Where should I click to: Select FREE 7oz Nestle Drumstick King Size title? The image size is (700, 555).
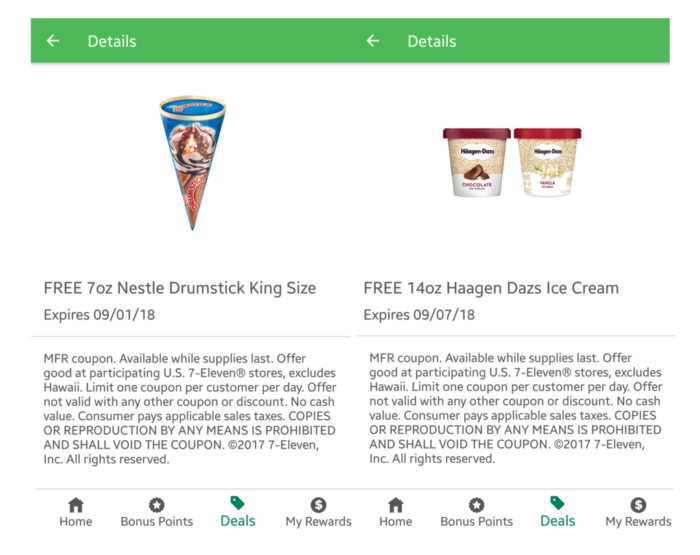point(180,288)
